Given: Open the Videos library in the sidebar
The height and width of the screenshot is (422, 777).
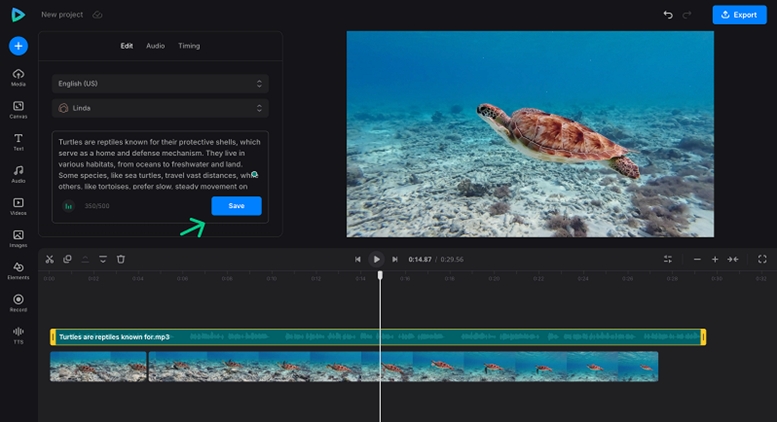Looking at the screenshot, I should pyautogui.click(x=18, y=205).
